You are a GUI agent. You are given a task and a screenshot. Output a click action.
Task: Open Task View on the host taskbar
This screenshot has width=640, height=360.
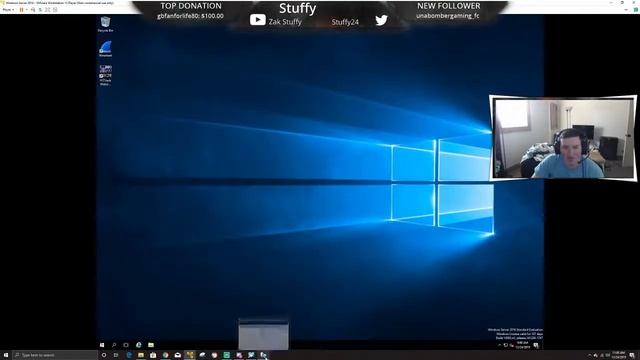(x=116, y=355)
